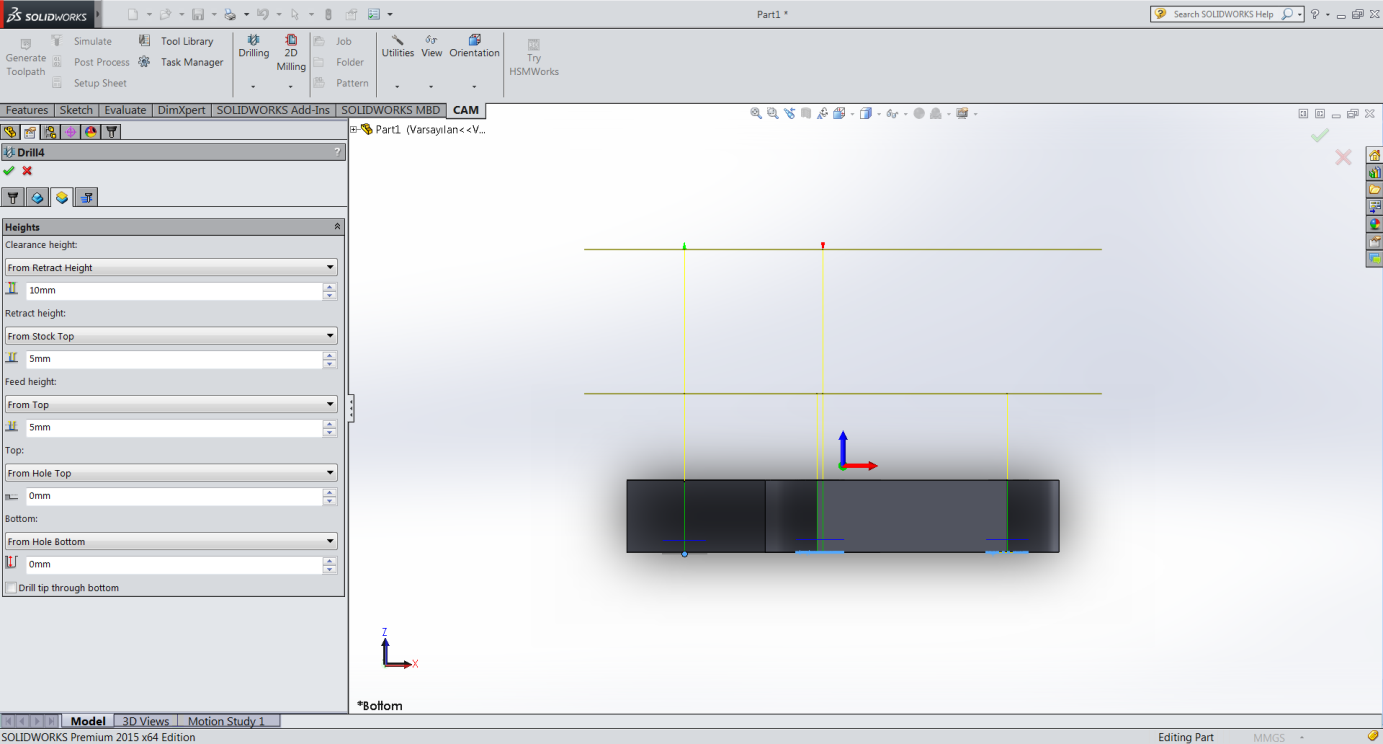
Task: Open Bottom From Hole Bottom dropdown
Action: pos(171,542)
